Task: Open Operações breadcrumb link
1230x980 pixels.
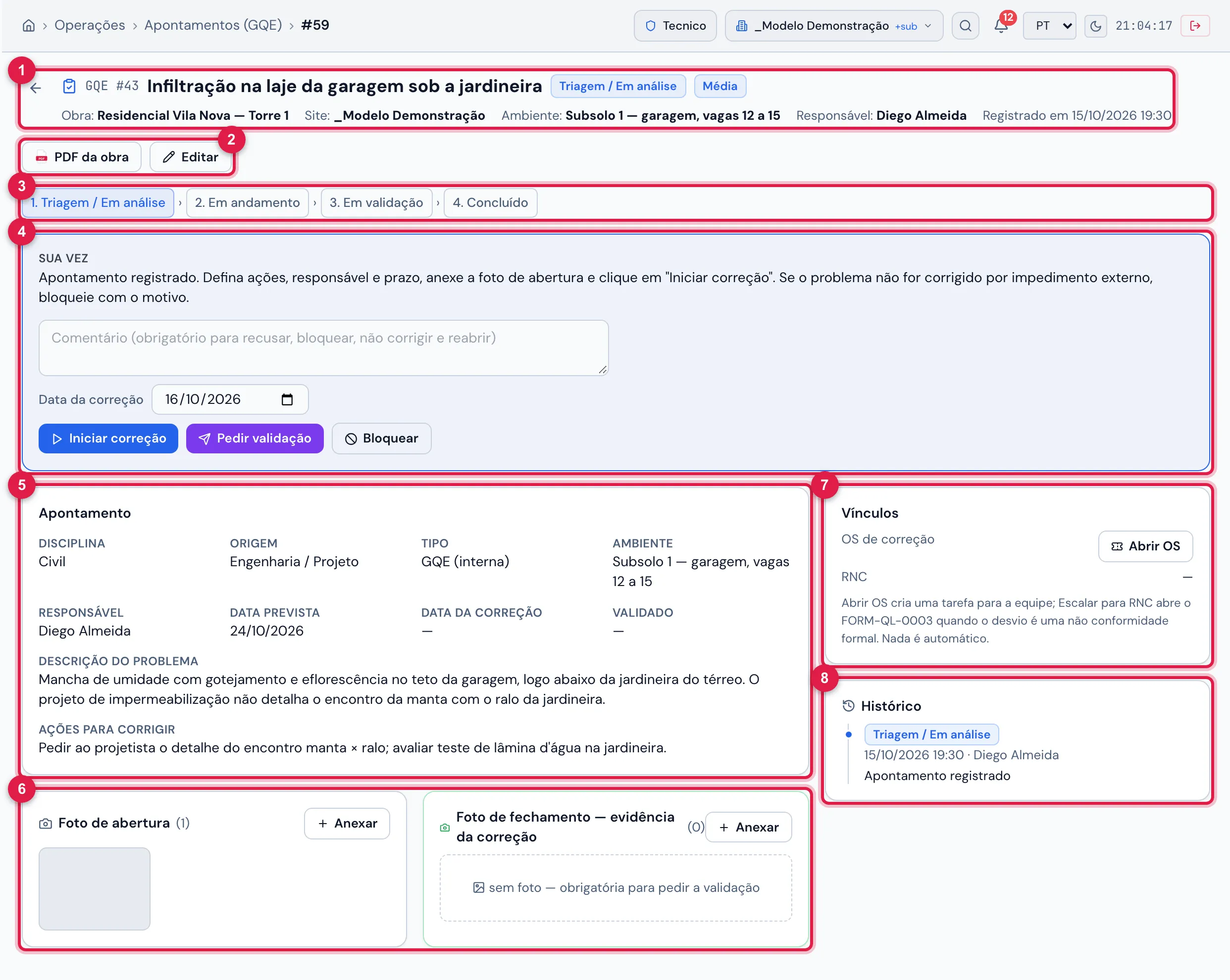Action: tap(90, 25)
